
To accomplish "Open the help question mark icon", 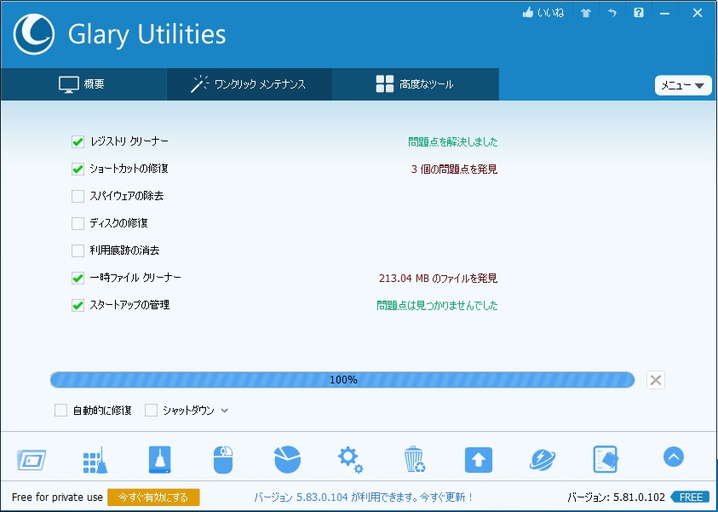I will (x=638, y=13).
